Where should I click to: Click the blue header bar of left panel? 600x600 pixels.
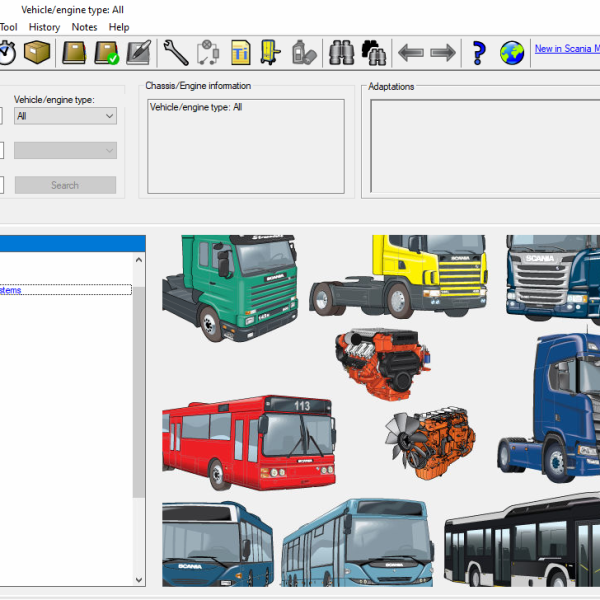(x=73, y=243)
